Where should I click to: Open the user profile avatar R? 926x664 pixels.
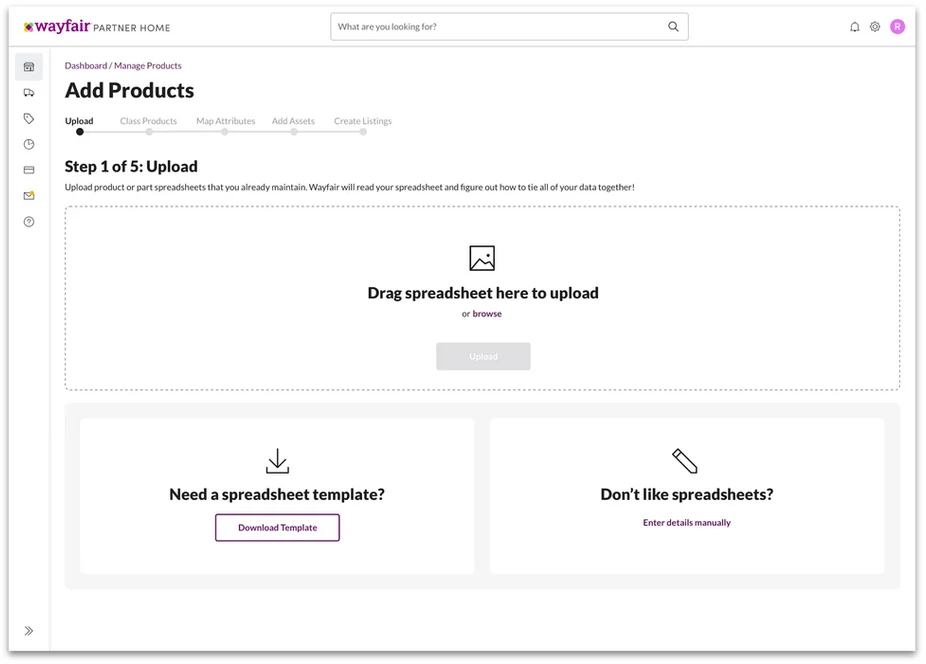click(x=898, y=27)
